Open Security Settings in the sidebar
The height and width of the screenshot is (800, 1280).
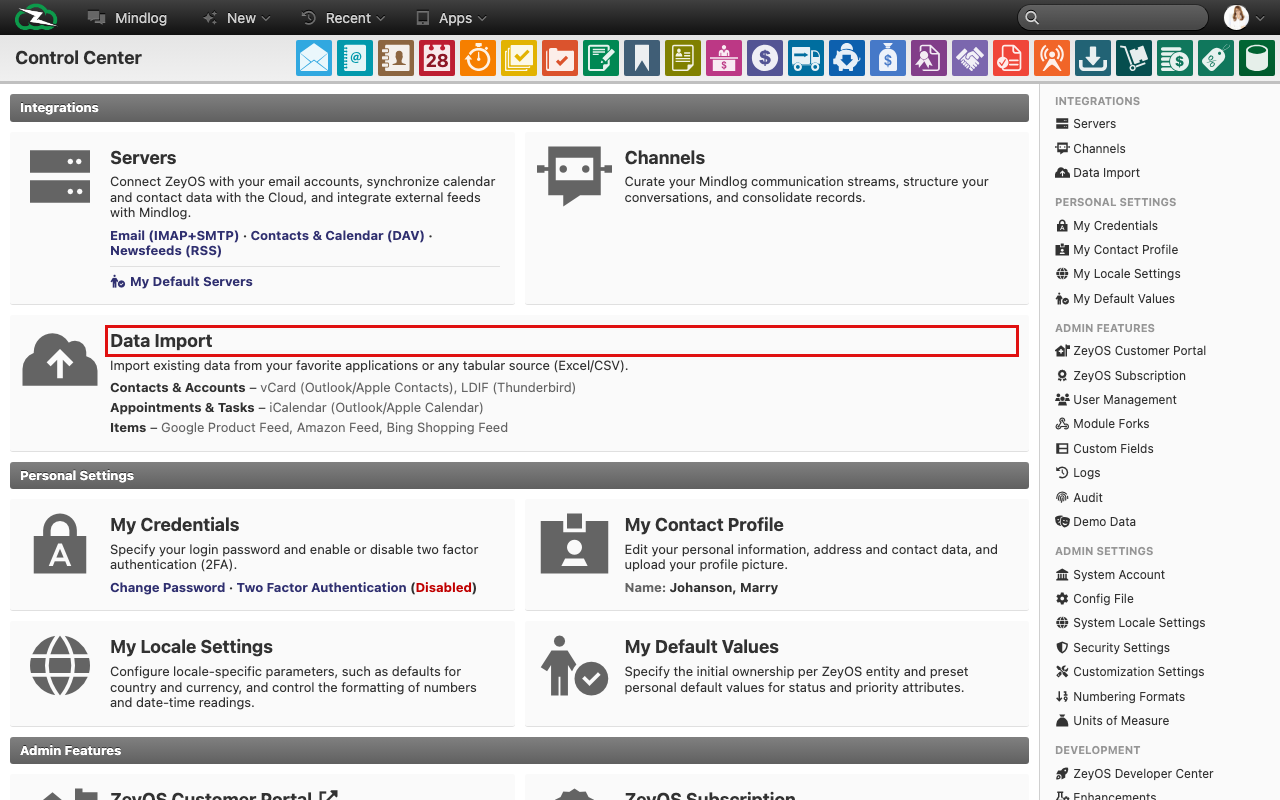1112,648
